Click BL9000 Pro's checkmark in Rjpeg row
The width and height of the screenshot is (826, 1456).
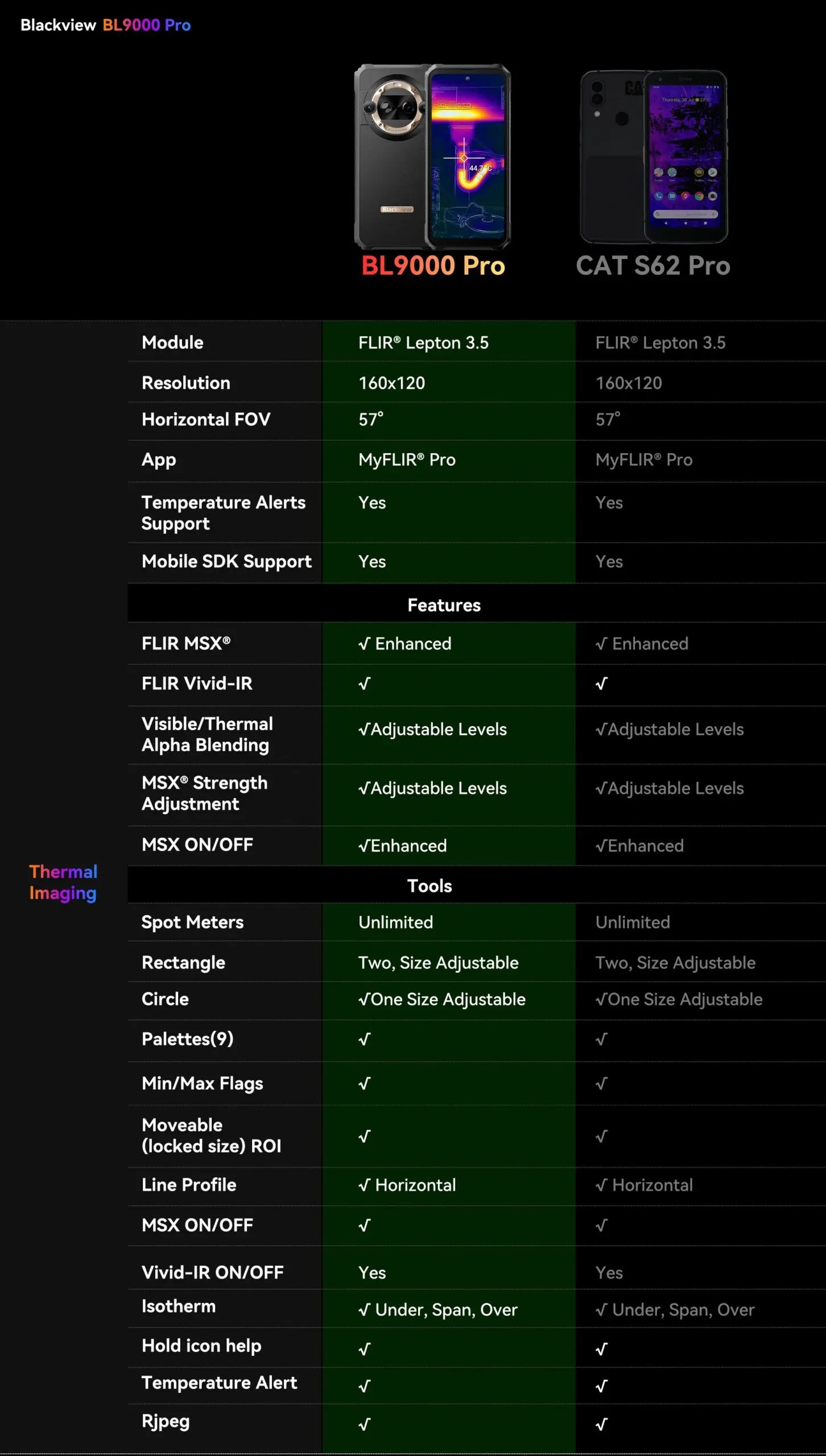coord(365,1424)
